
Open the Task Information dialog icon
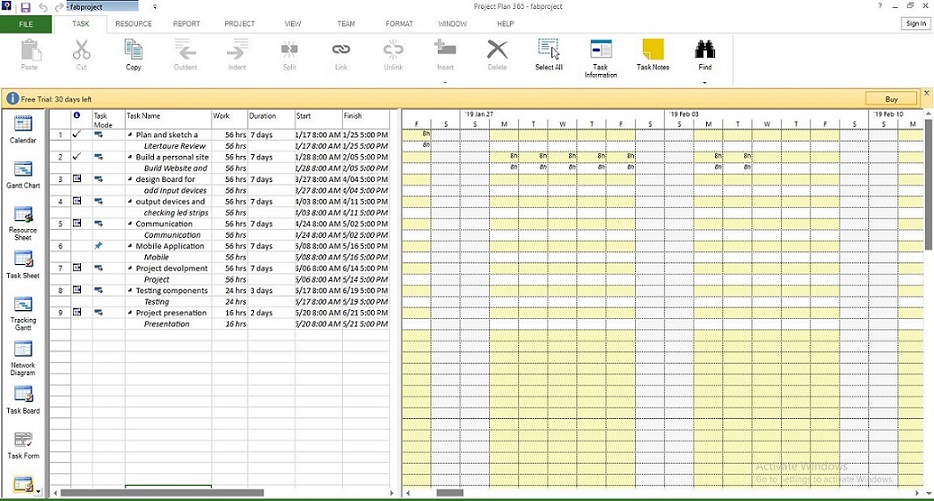click(600, 49)
